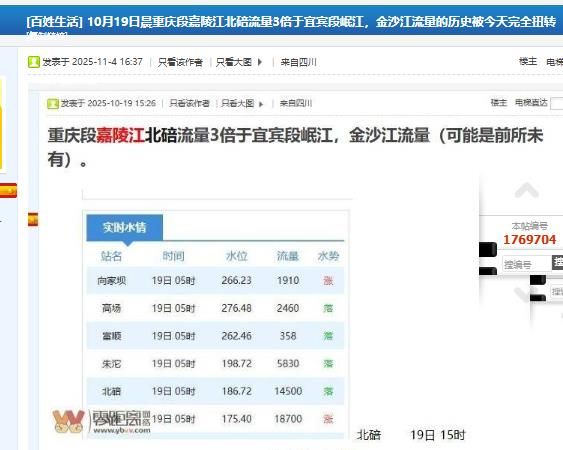Click the green author avatar icon beside 2025-11-4
The width and height of the screenshot is (563, 450).
tap(33, 62)
